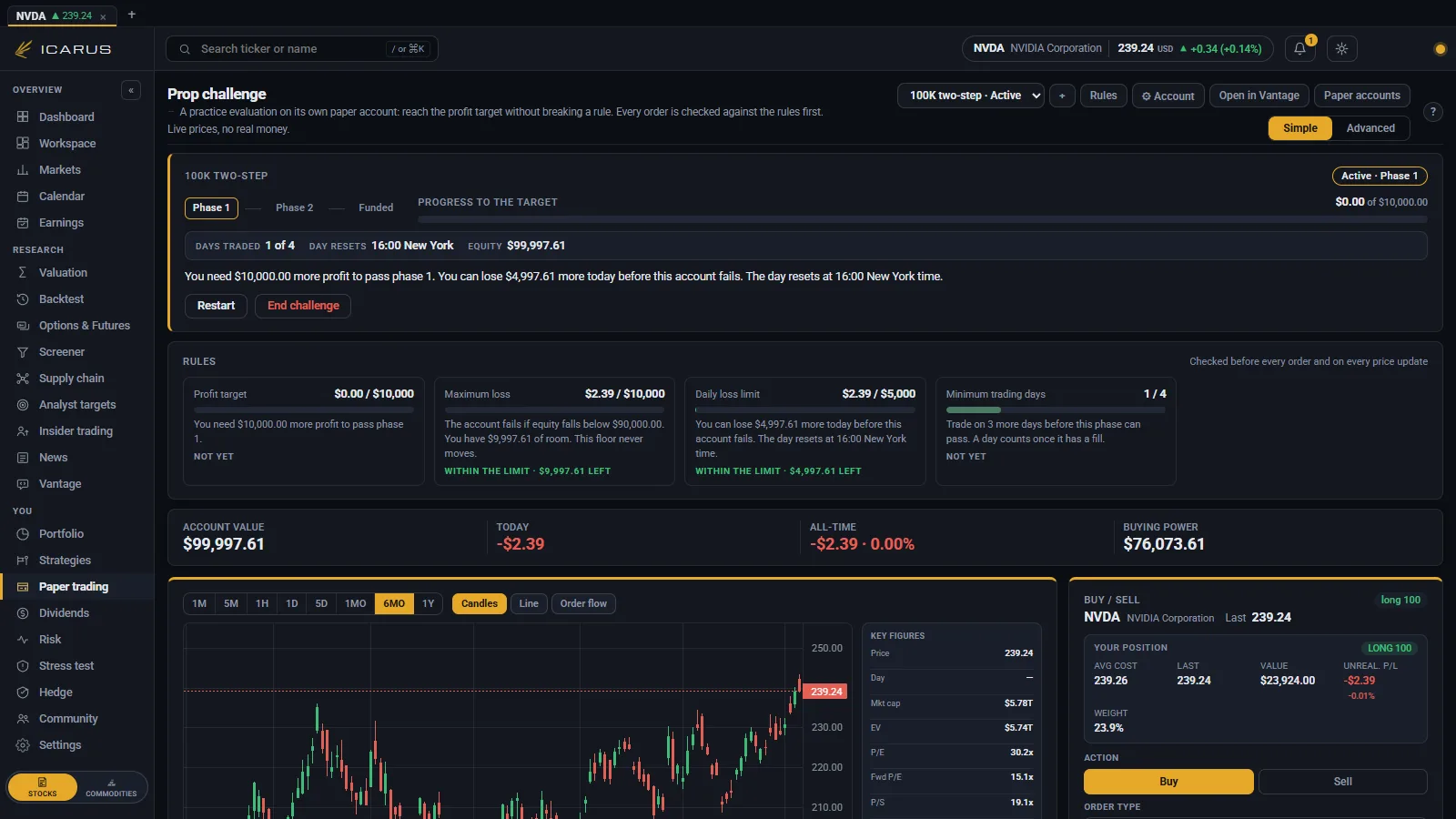
Task: Open Markets chart icon
Action: click(x=23, y=170)
